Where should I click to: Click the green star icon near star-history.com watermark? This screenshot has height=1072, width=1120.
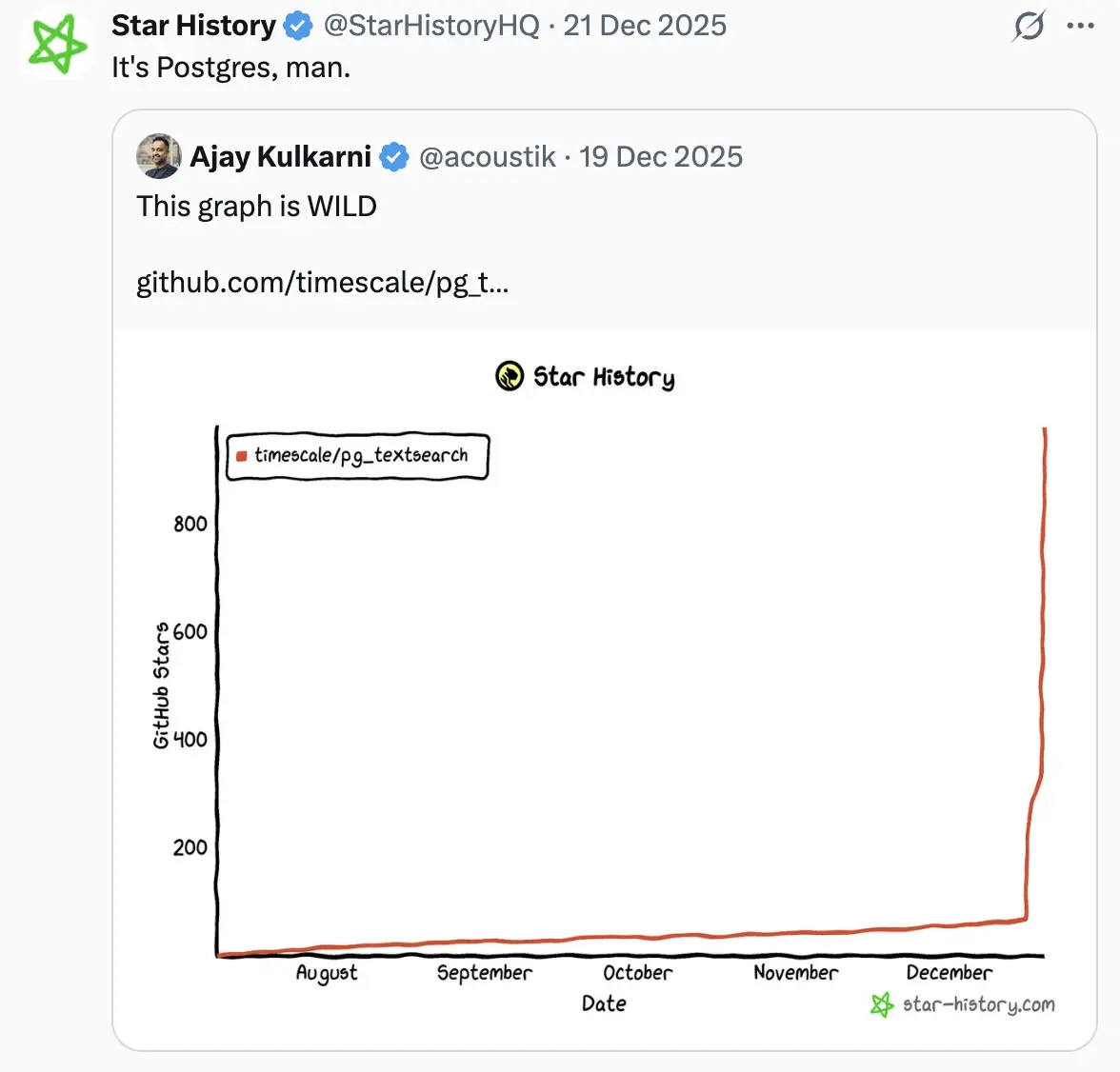click(881, 1004)
